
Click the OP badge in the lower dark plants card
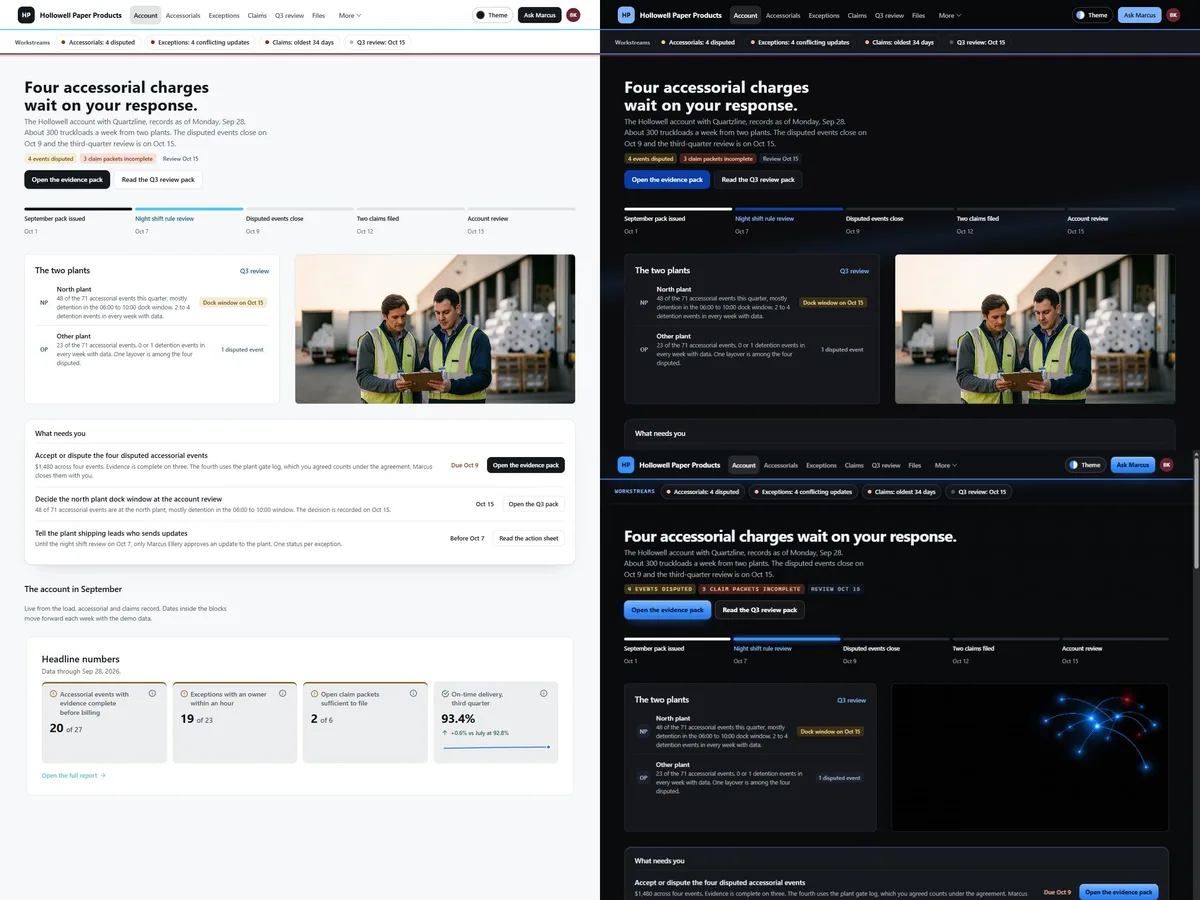click(643, 777)
